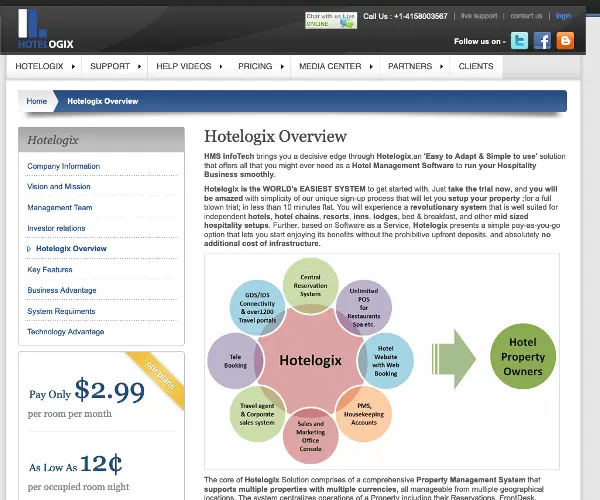Open Company Information from the sidebar
The height and width of the screenshot is (500, 600).
click(64, 166)
